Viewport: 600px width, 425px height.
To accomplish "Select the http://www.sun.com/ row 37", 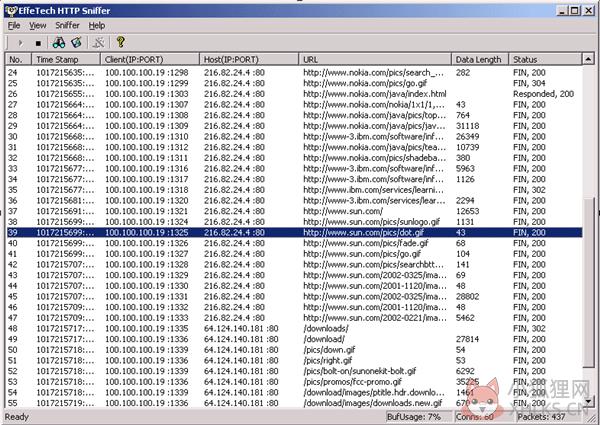I will [x=295, y=212].
